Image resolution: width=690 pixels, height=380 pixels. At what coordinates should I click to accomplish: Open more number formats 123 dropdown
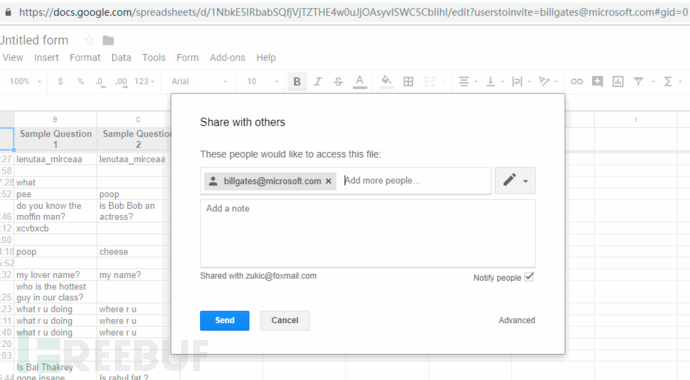145,81
